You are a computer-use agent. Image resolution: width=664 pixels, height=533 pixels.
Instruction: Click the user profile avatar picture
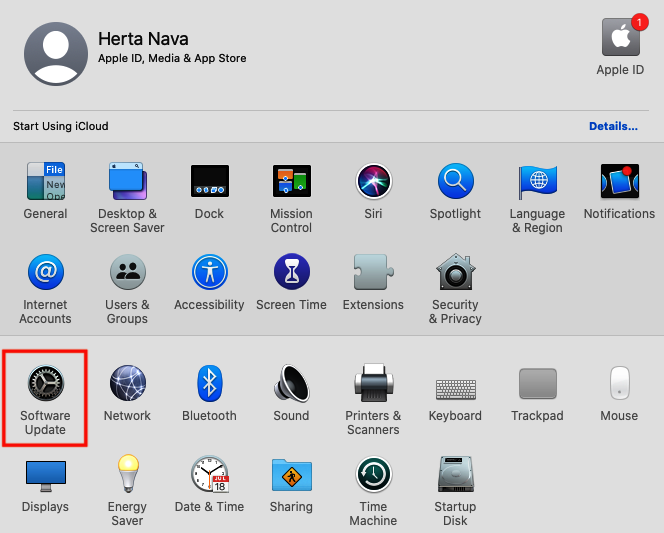coord(56,54)
